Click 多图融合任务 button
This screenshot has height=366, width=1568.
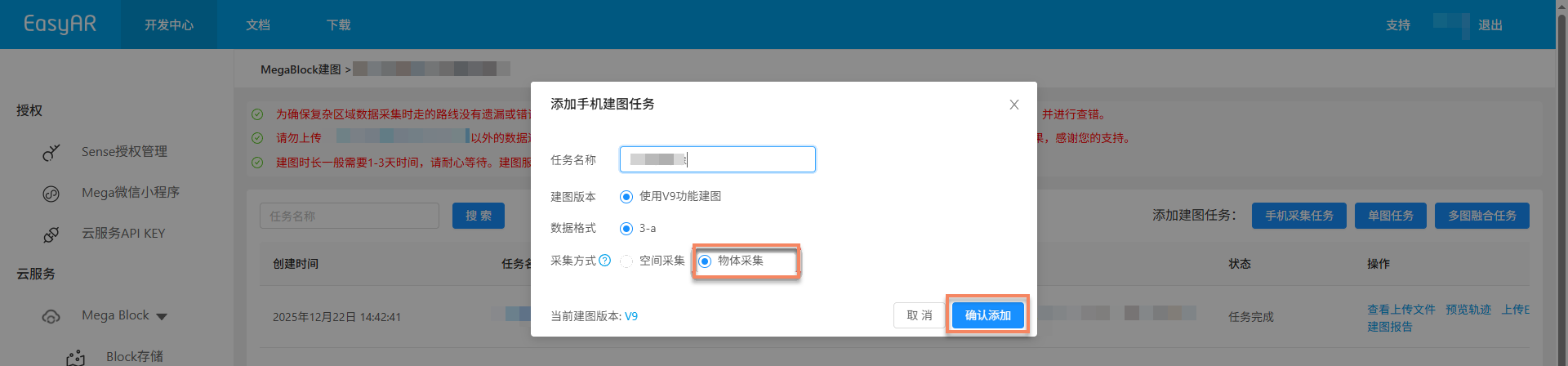click(1482, 216)
